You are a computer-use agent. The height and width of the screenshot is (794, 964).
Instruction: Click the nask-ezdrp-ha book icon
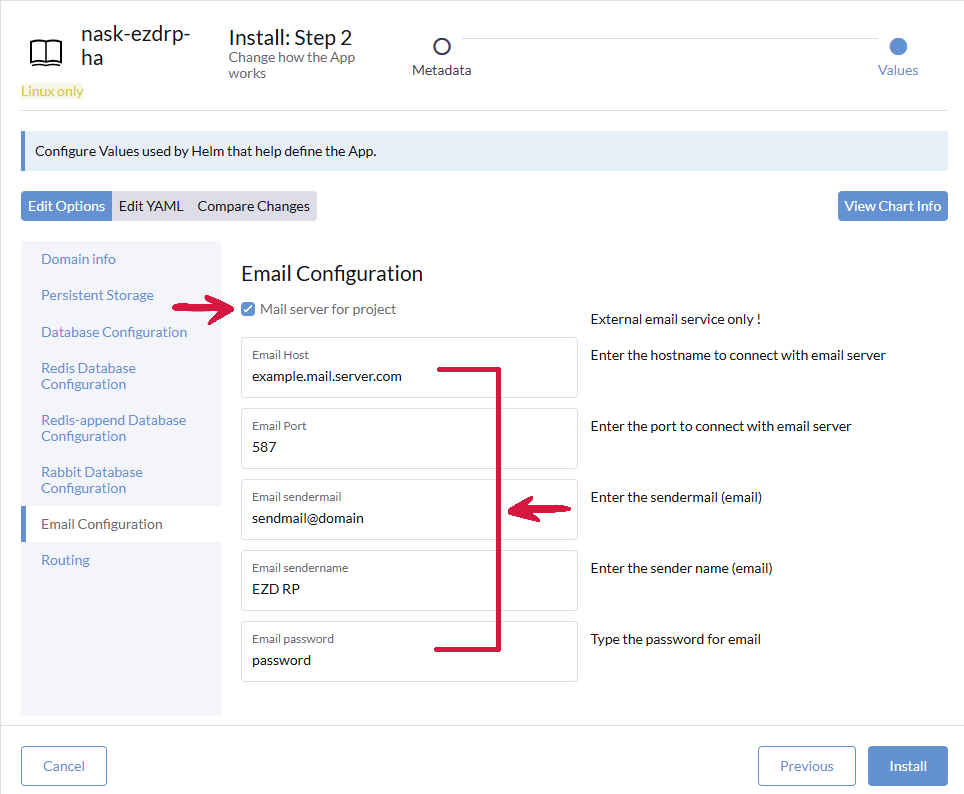[x=46, y=52]
